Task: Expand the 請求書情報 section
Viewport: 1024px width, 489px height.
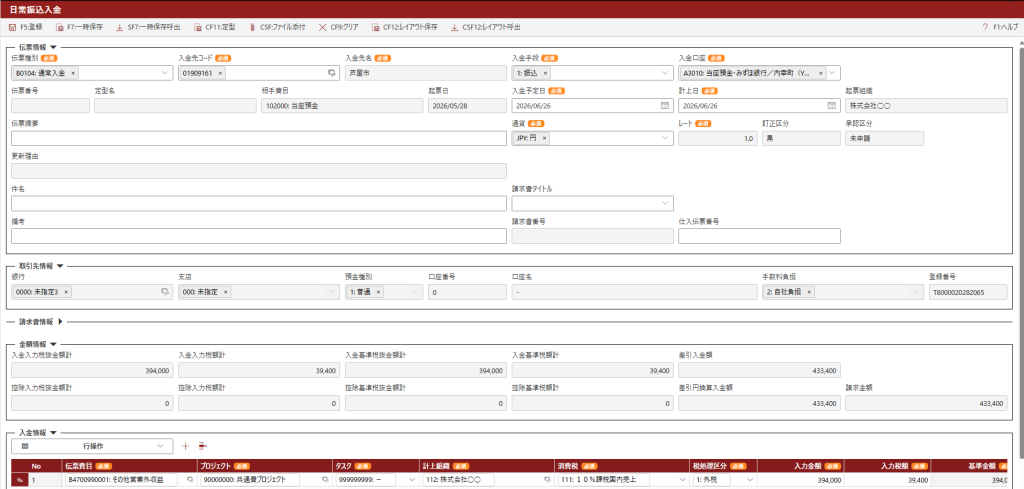Action: point(61,321)
